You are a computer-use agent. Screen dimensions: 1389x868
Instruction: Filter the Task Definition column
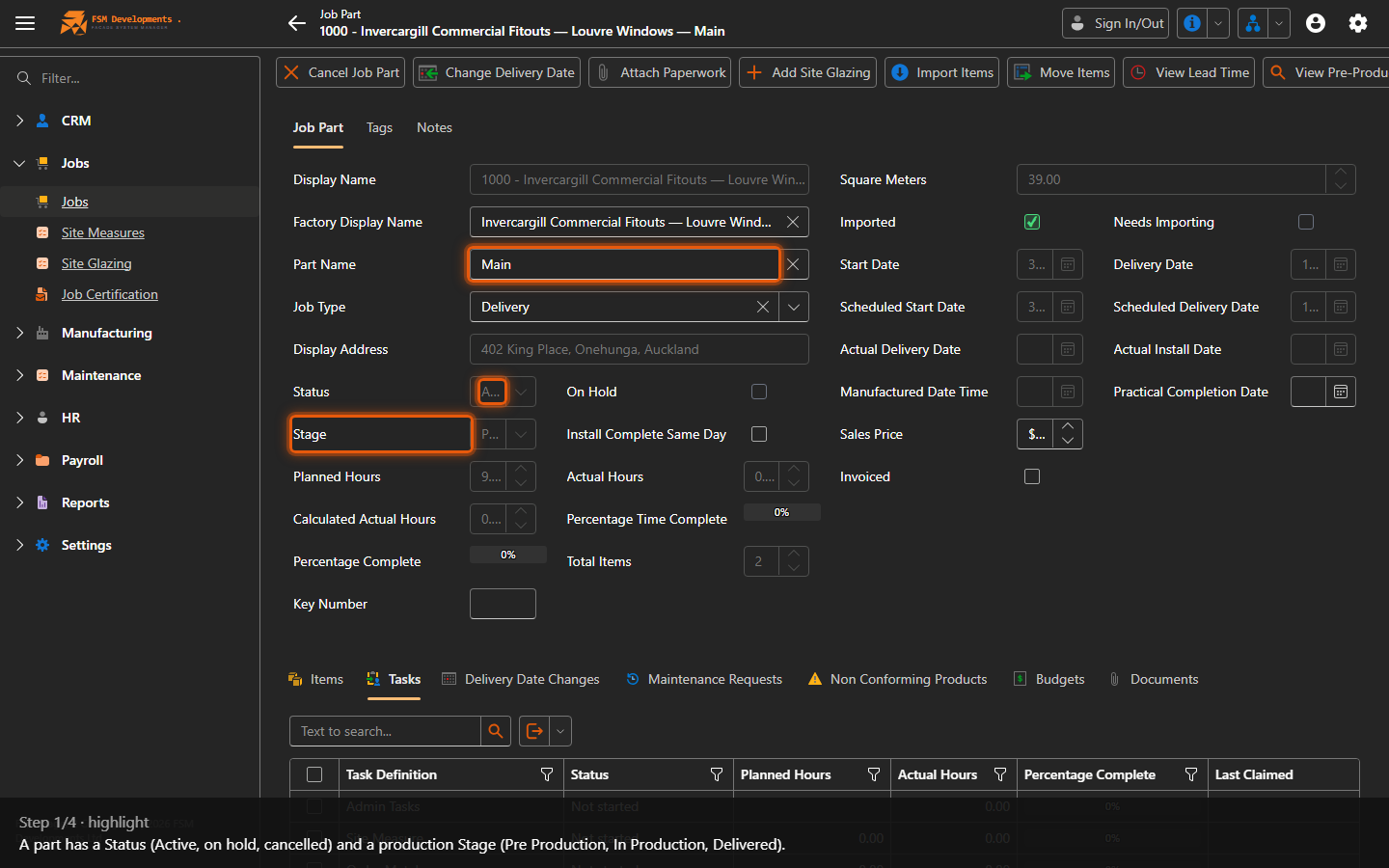(x=547, y=774)
